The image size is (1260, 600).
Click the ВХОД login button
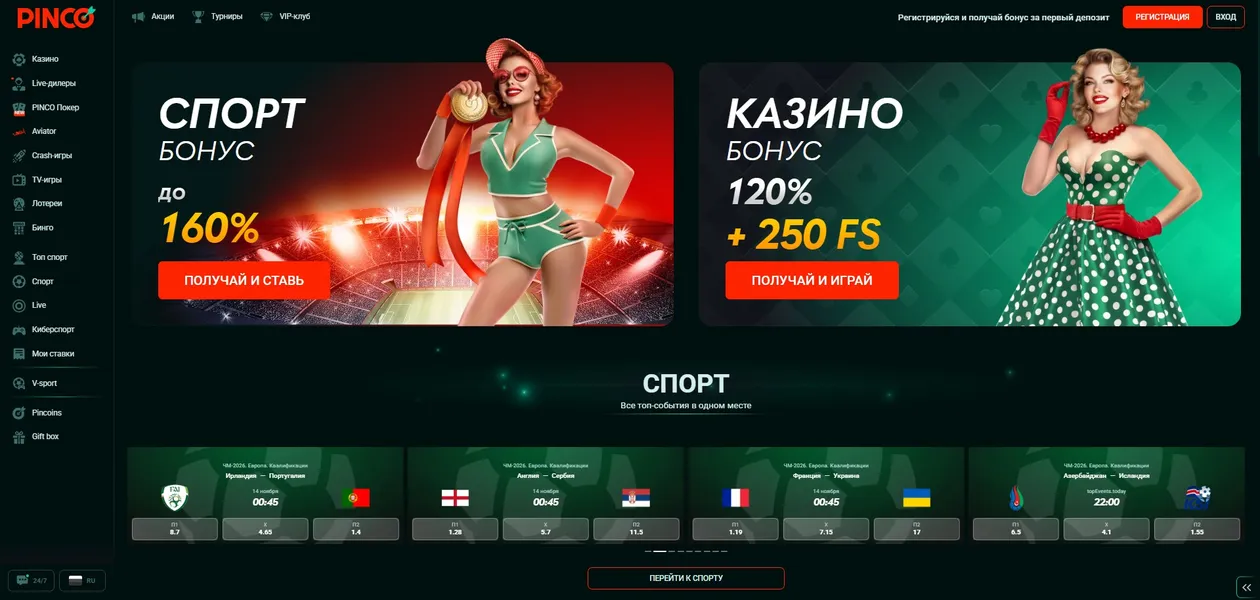[x=1226, y=17]
